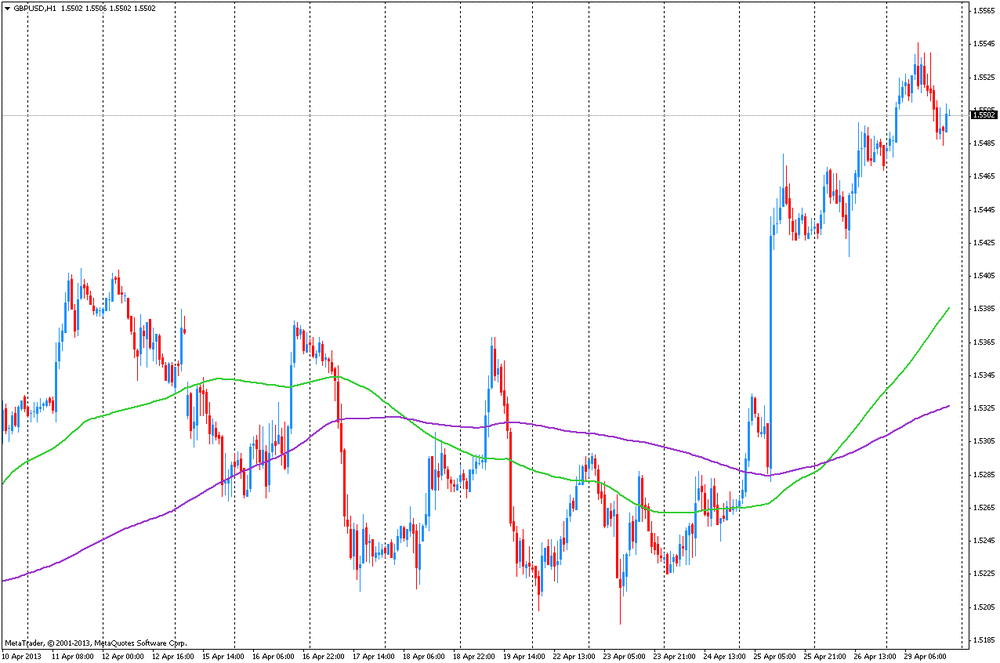Image resolution: width=1000 pixels, height=663 pixels.
Task: Click the 1.5445 price axis label
Action: coord(985,209)
